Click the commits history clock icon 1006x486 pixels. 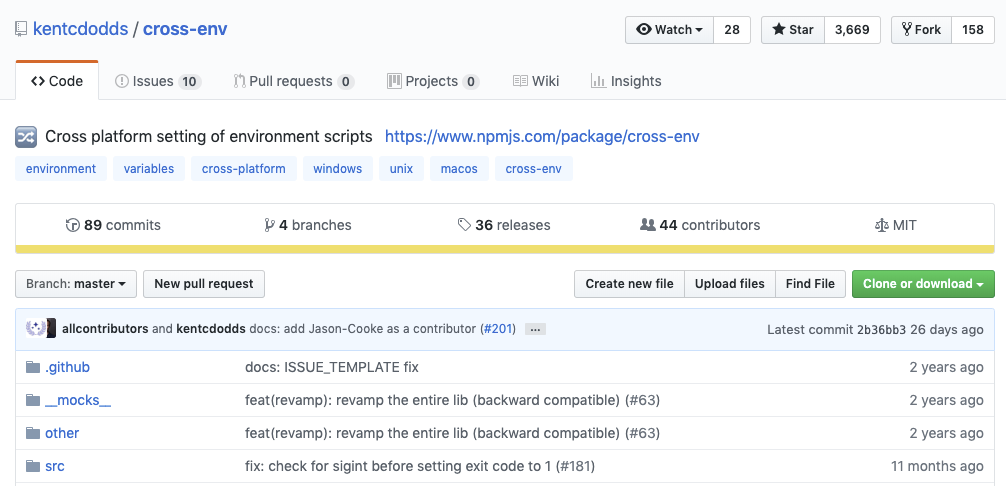coord(72,225)
